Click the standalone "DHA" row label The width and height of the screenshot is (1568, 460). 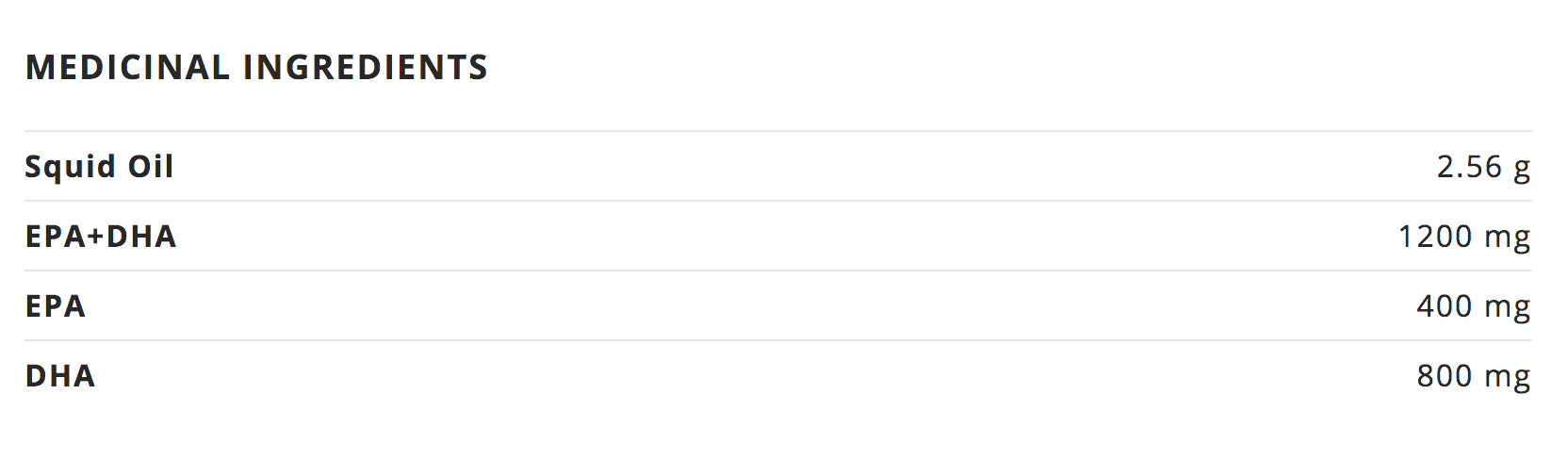click(60, 376)
